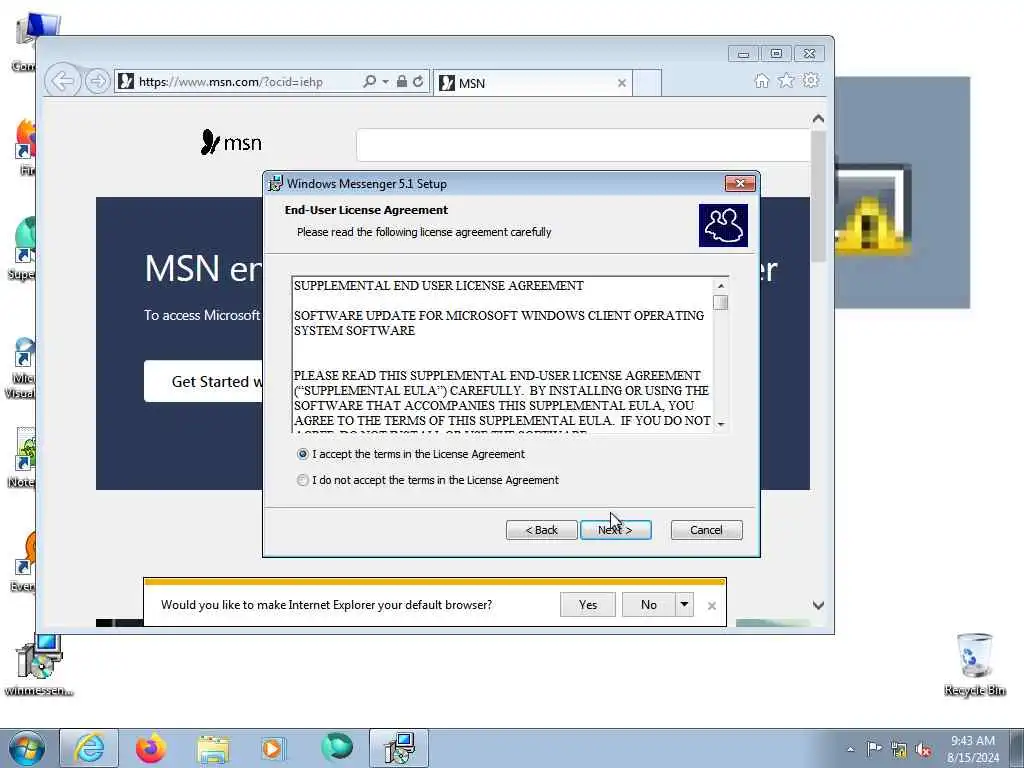The height and width of the screenshot is (768, 1024).
Task: Open IE Favorites star icon
Action: [x=786, y=81]
